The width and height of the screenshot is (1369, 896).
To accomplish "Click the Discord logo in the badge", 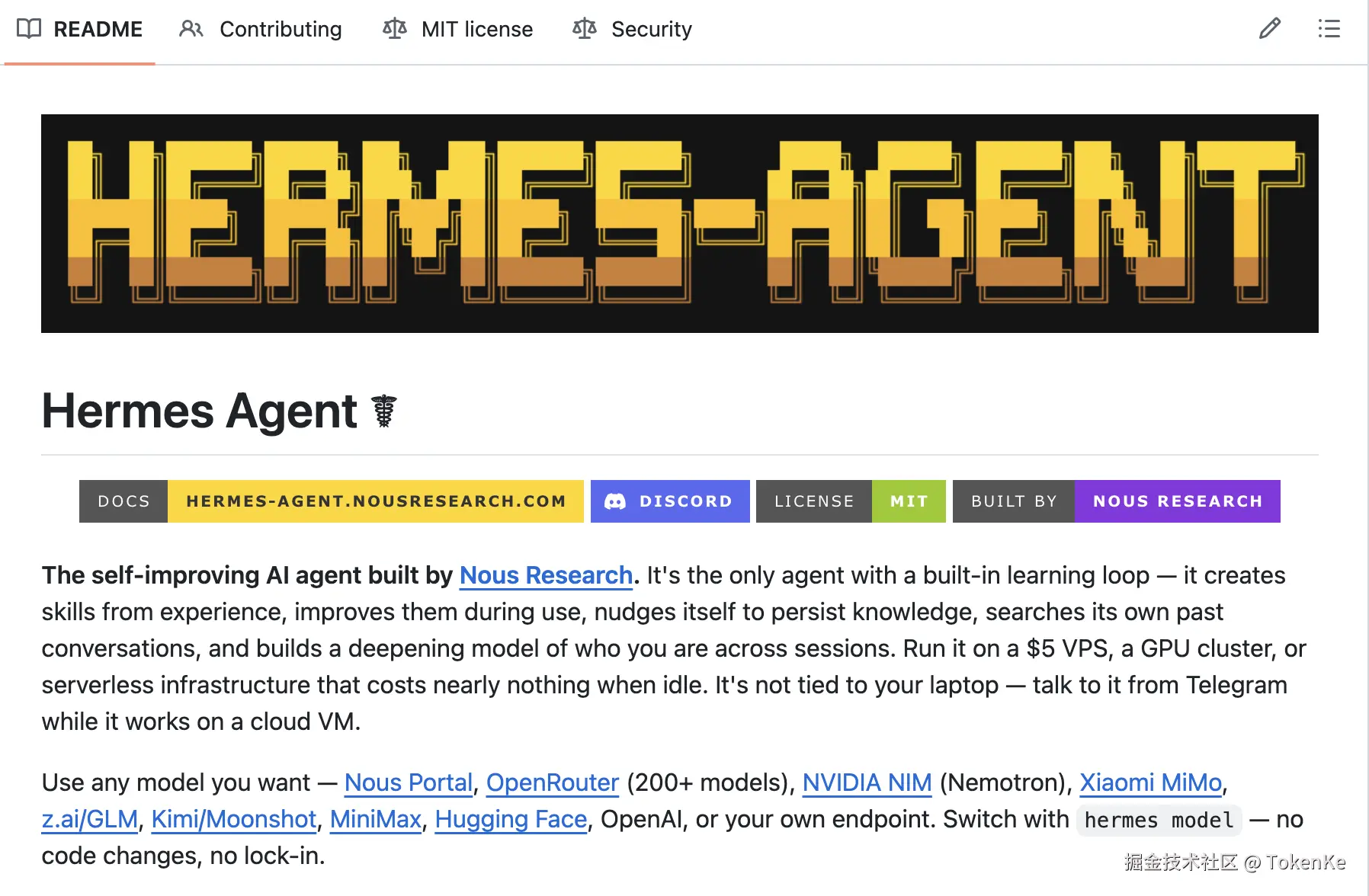I will 615,501.
